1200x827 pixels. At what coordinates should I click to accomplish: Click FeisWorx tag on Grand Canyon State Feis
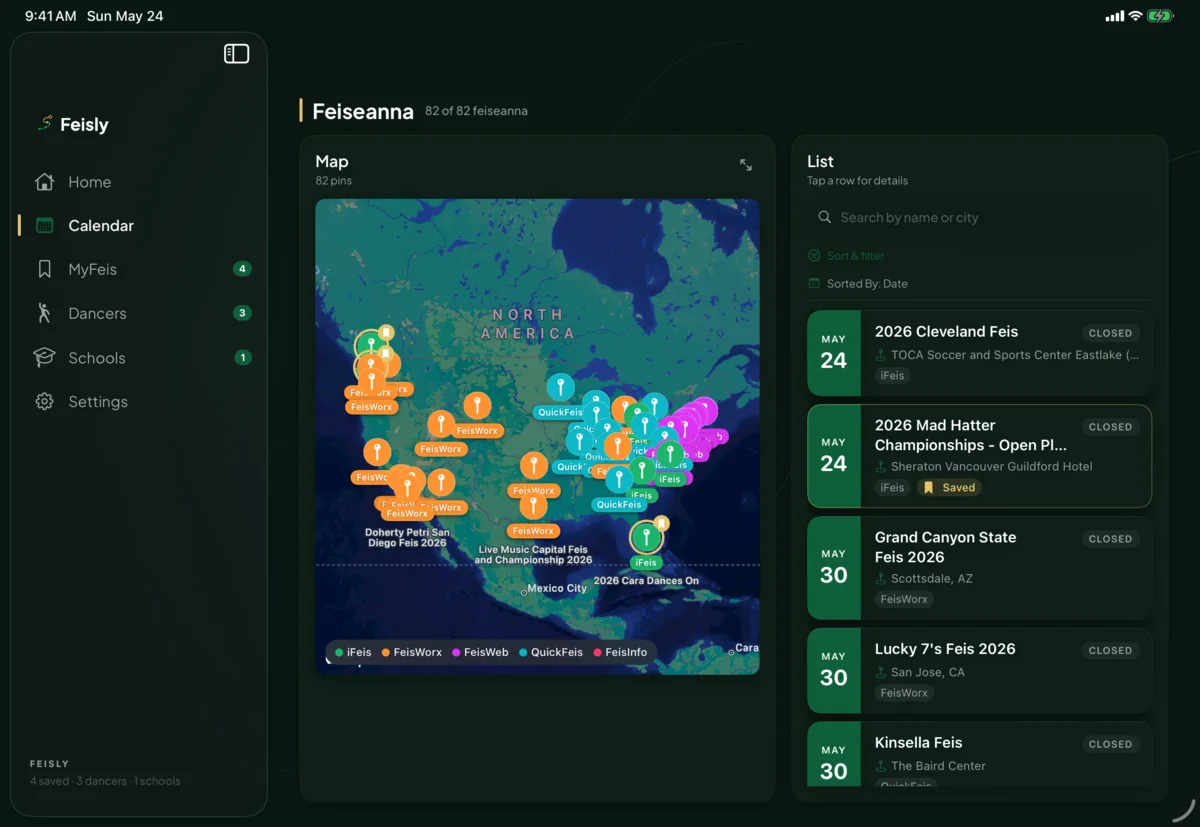point(904,599)
